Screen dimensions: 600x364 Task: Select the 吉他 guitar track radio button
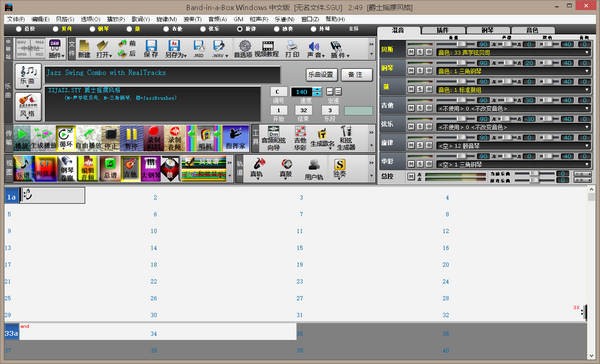pos(166,29)
